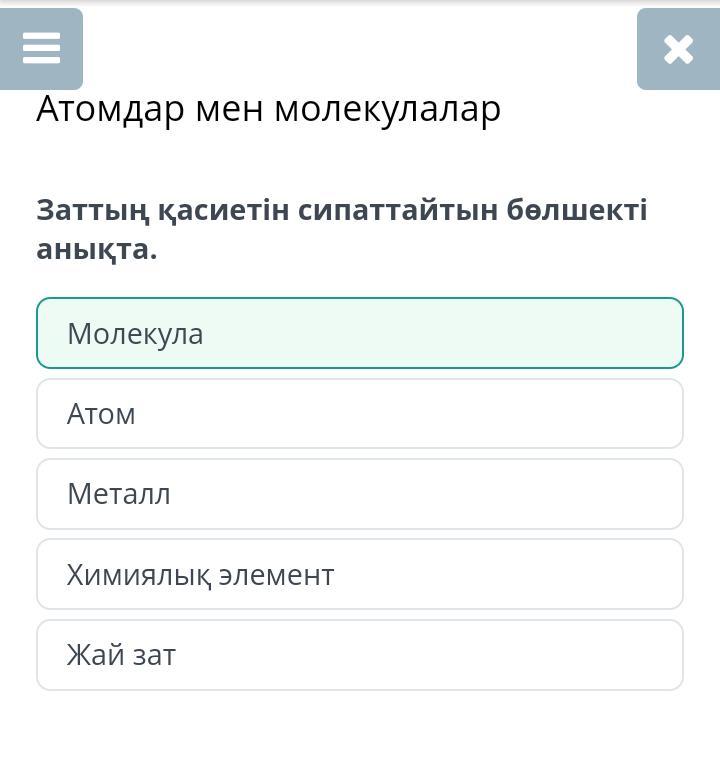Click the Атомдар мен молекулалар heading
The height and width of the screenshot is (768, 720).
pyautogui.click(x=268, y=109)
